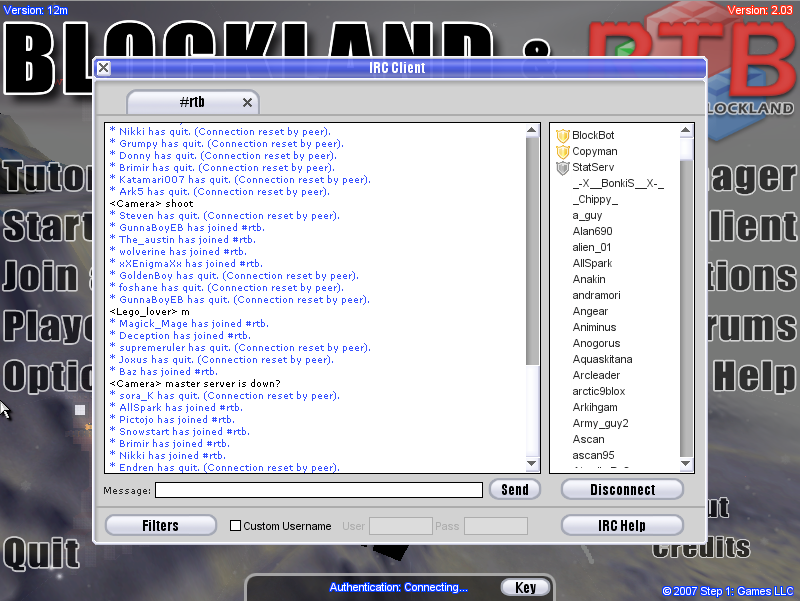Close the #rtb channel tab
This screenshot has width=800, height=601.
point(247,103)
